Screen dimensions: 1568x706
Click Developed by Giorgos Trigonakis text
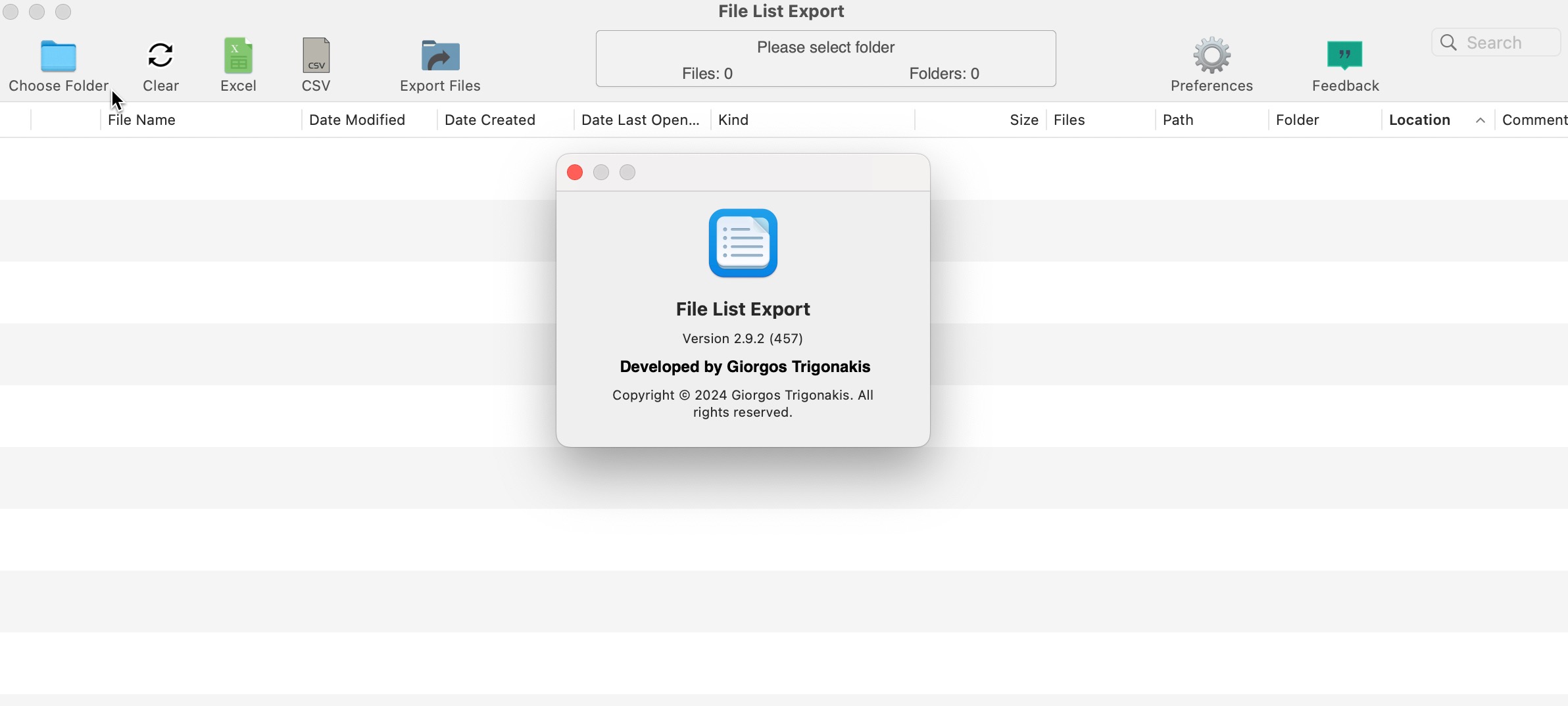pyautogui.click(x=745, y=367)
